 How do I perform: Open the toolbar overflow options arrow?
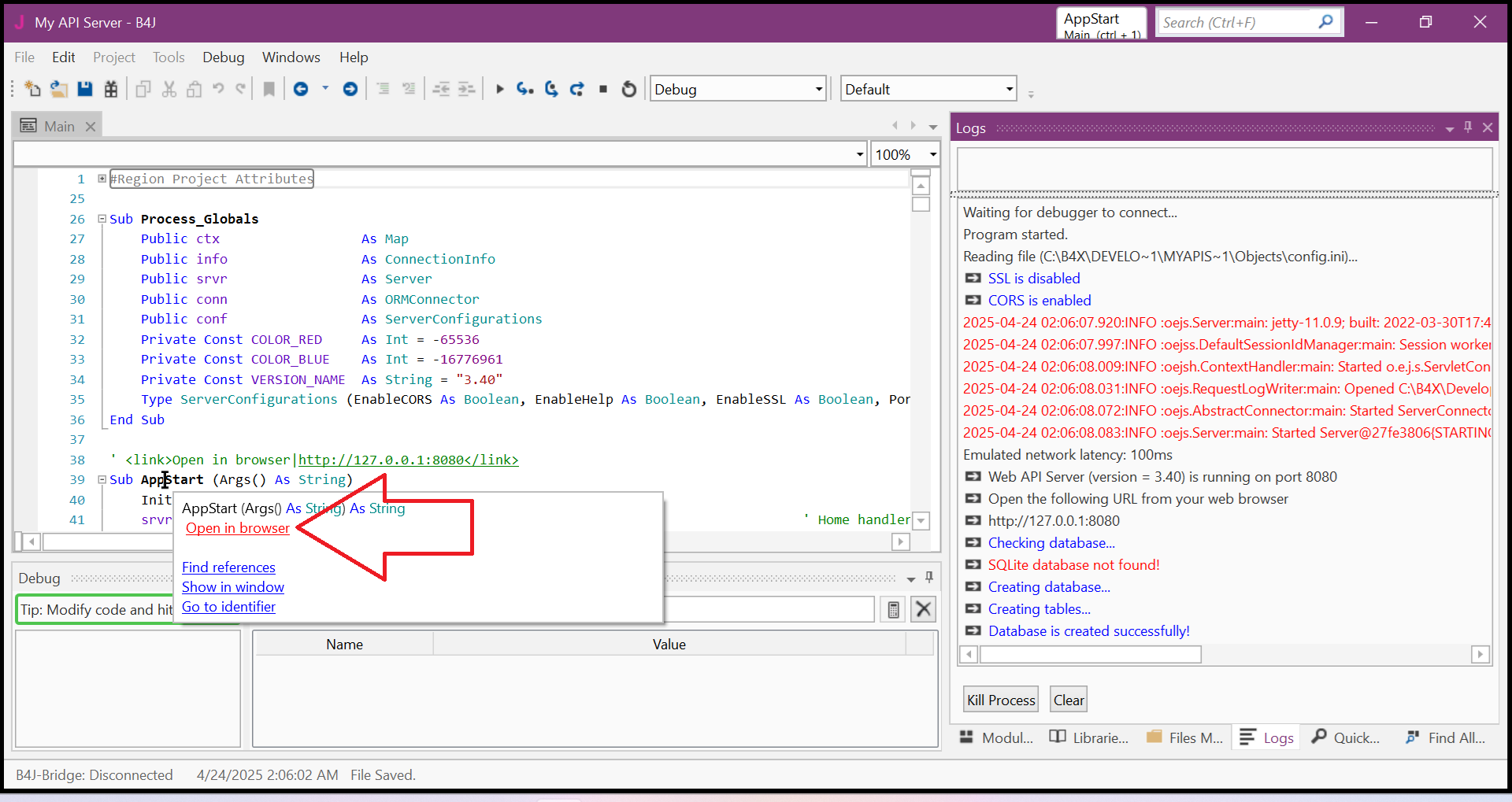point(1031,94)
